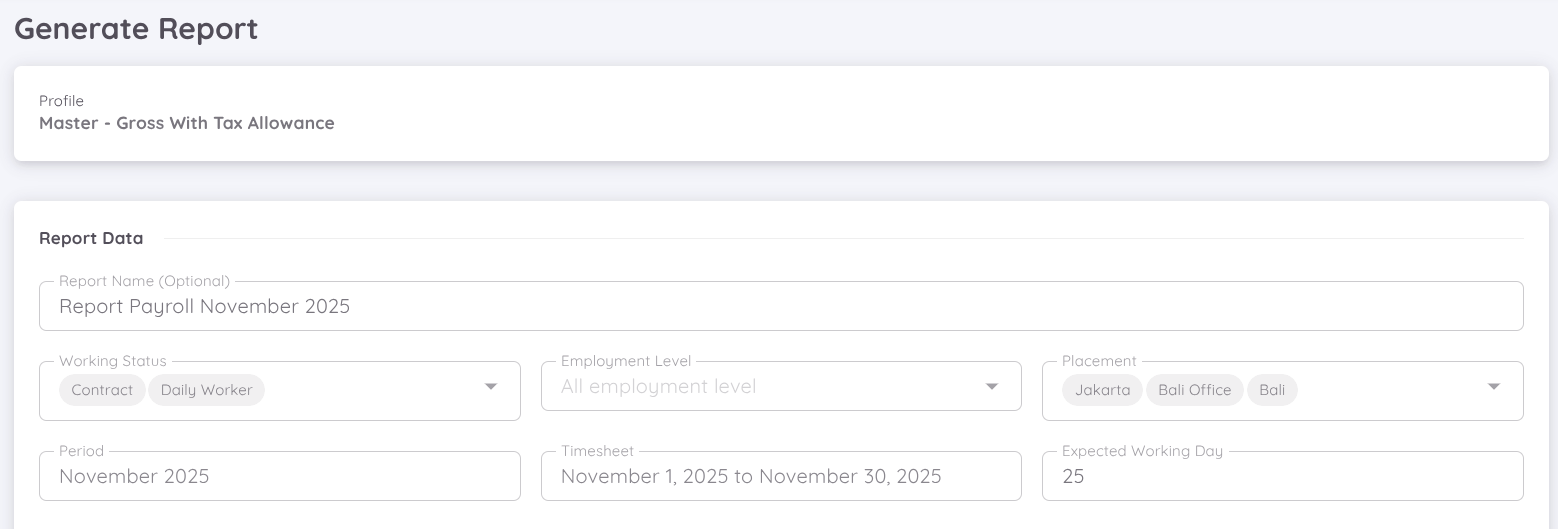Click the Master - Gross With Tax Allowance profile

(187, 124)
